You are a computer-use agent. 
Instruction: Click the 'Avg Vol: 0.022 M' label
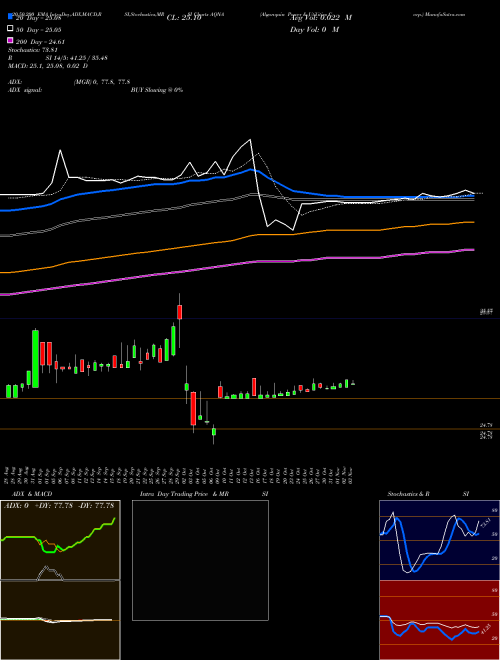321,18
